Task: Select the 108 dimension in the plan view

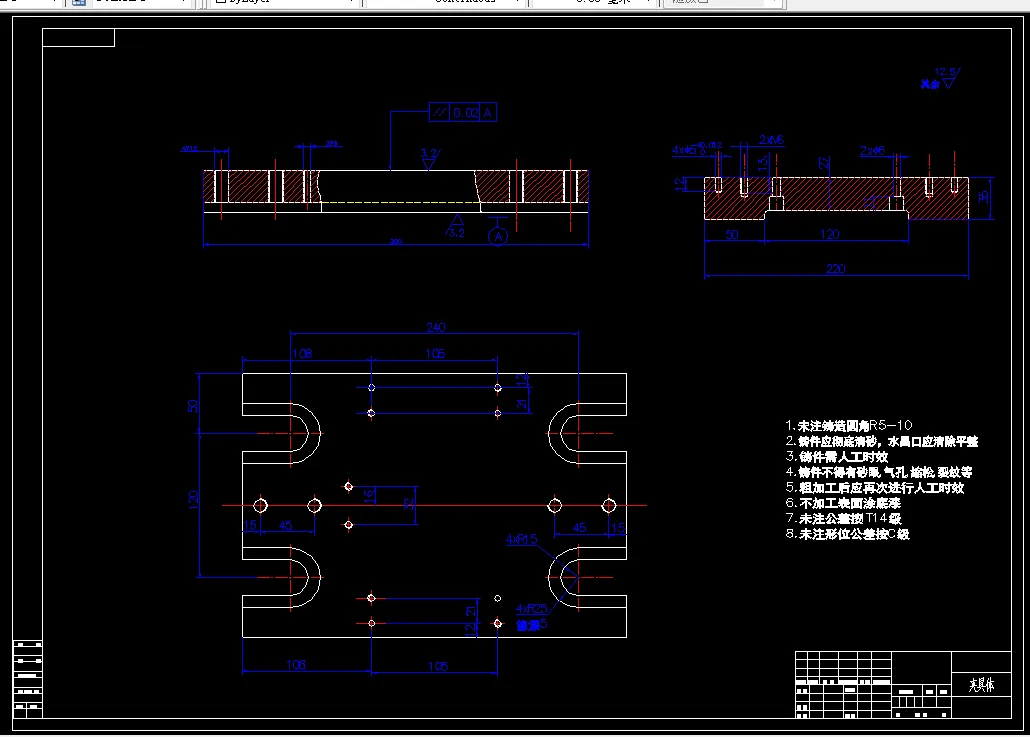Action: [302, 353]
